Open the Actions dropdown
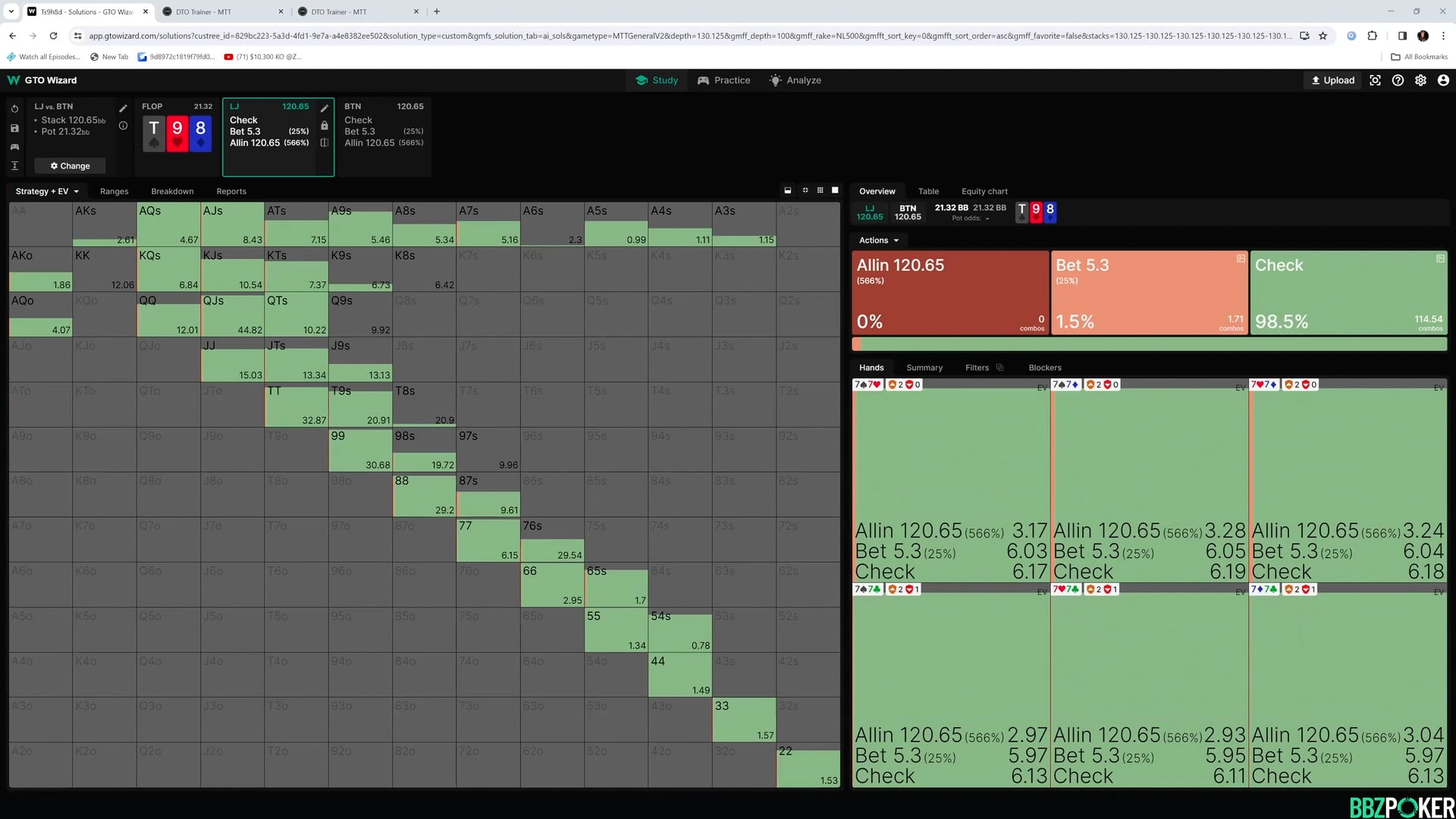Screen dimensions: 1456x819 coord(878,240)
